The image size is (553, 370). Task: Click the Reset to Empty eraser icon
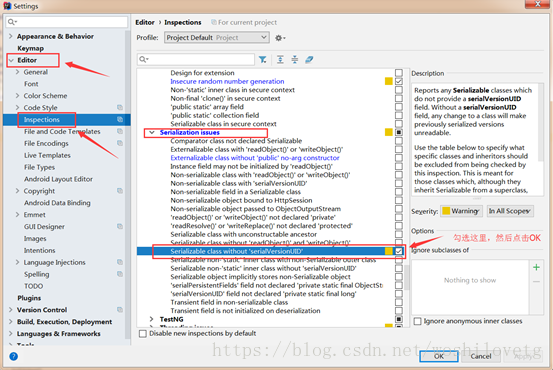(x=309, y=60)
